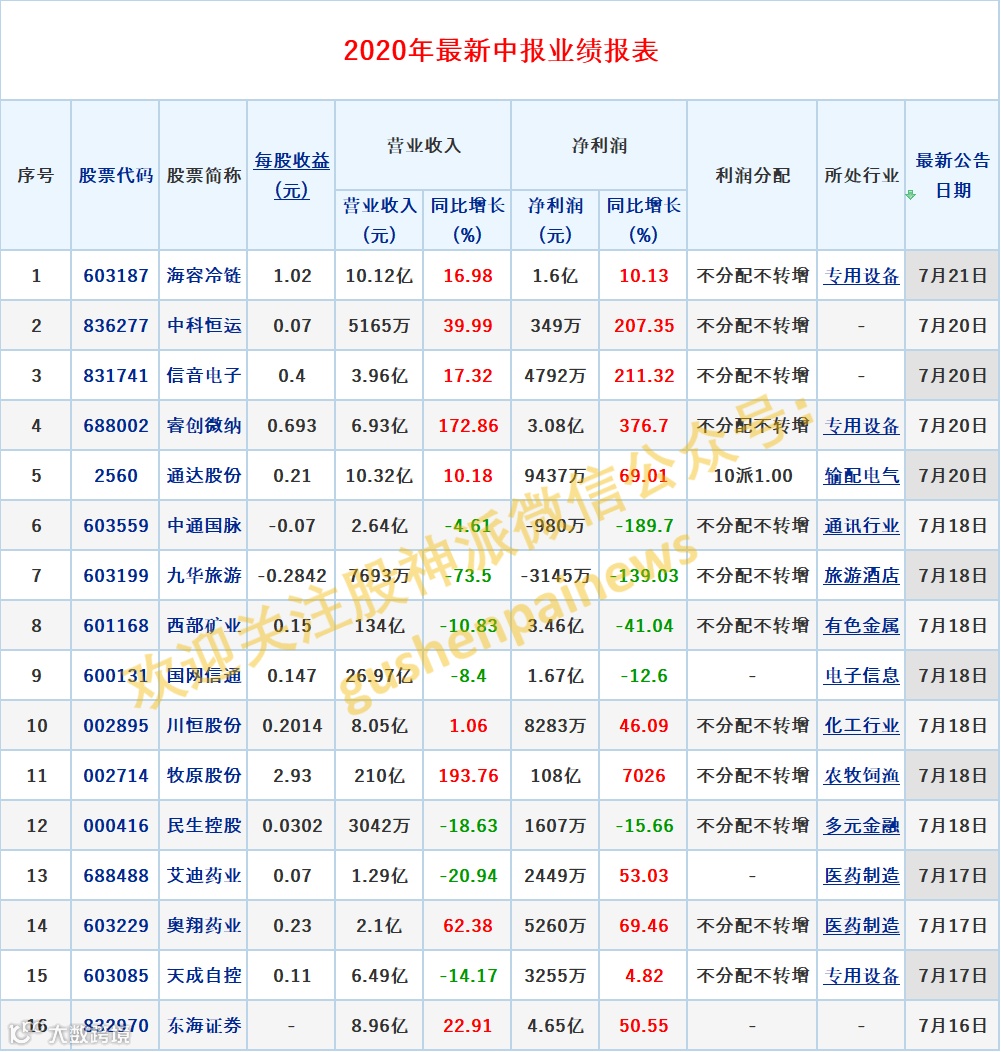1001x1052 pixels.
Task: Click the green sort arrow beside 最新公告日期
Action: 910,195
